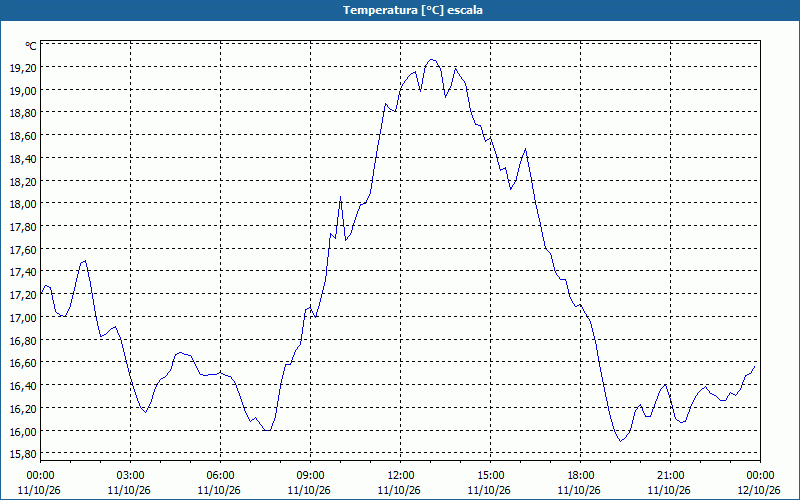Select the 17,60 y-axis value
This screenshot has height=500, width=800.
pos(23,249)
